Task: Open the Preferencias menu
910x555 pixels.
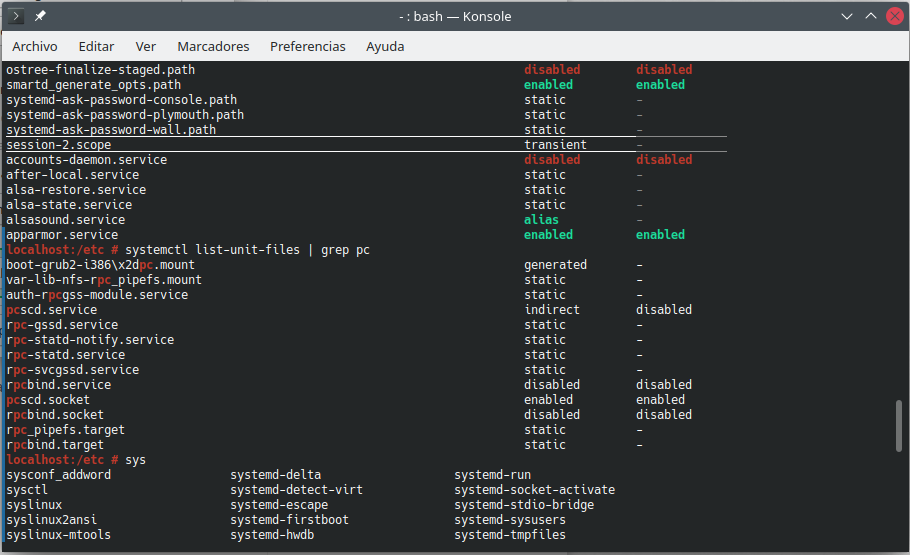Action: pos(308,46)
